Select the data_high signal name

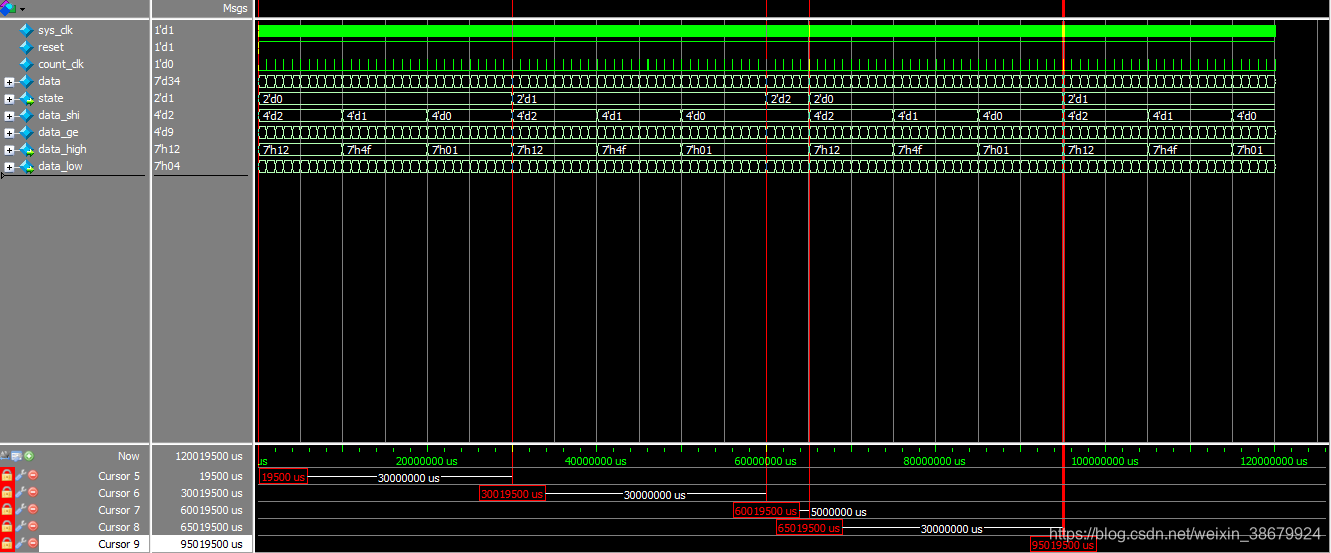click(x=62, y=149)
